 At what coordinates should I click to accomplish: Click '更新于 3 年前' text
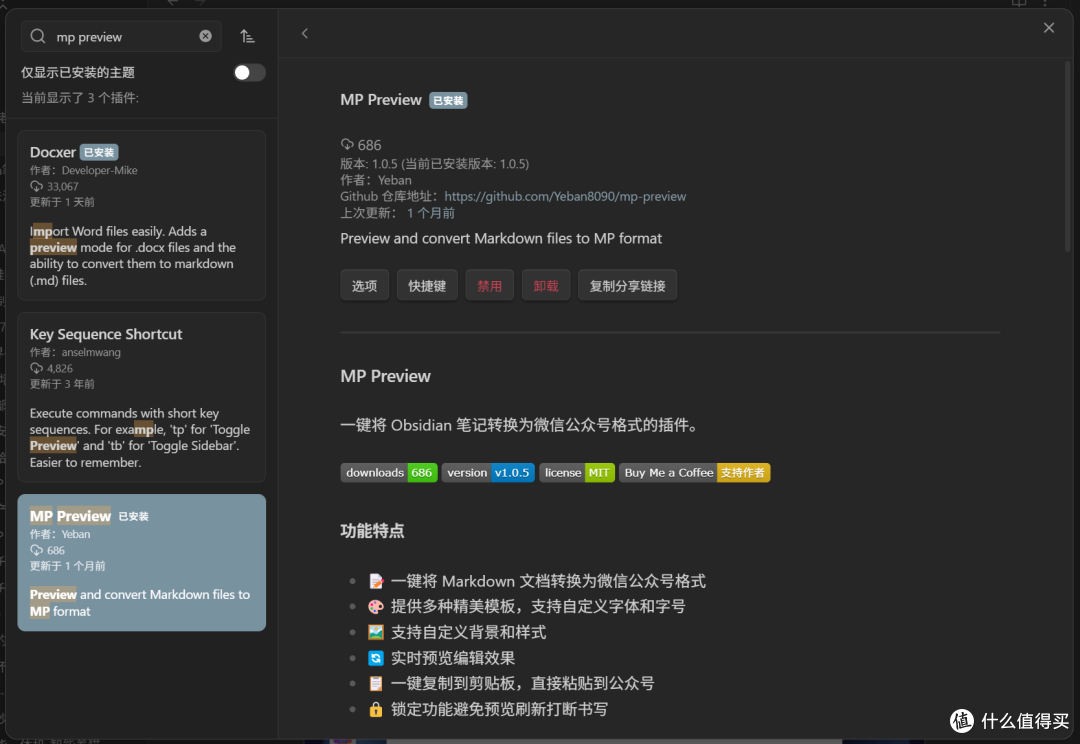[x=62, y=384]
